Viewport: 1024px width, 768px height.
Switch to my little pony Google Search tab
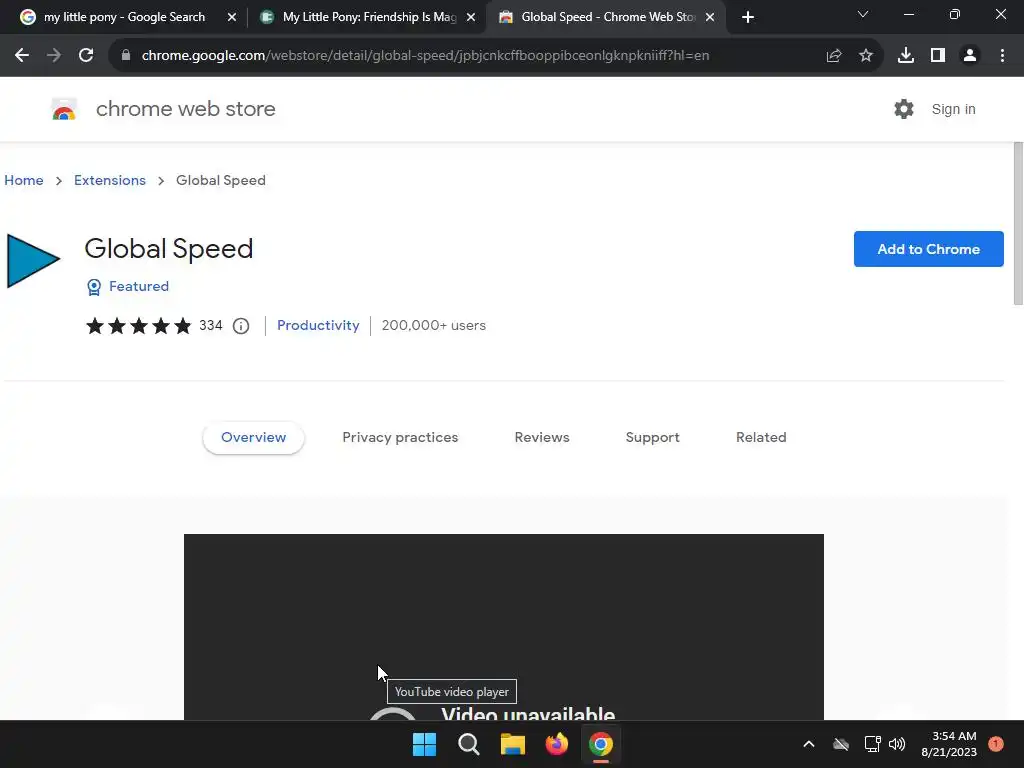pos(124,17)
